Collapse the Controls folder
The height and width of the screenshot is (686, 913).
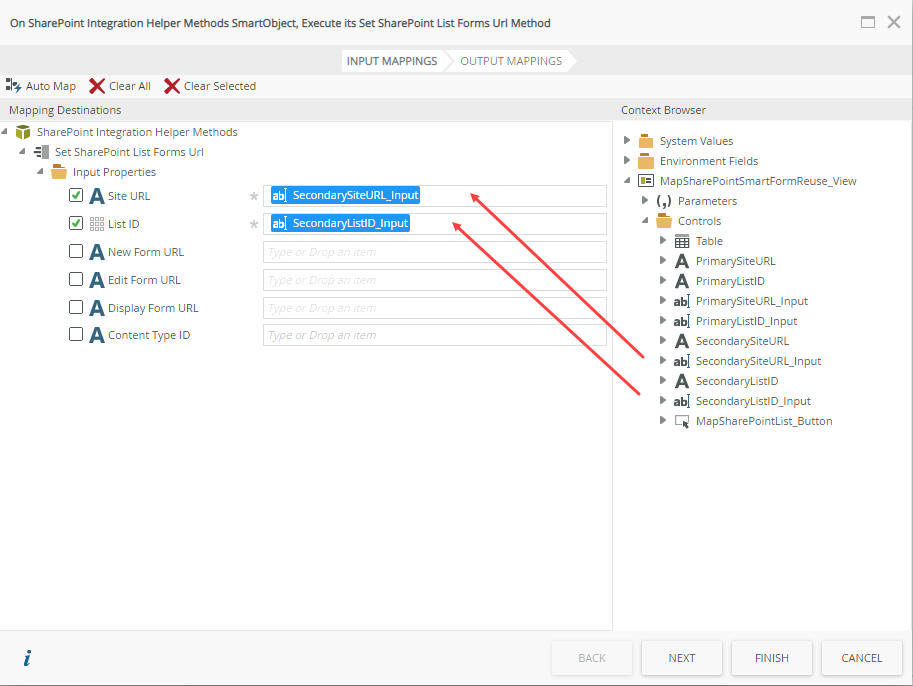click(645, 221)
